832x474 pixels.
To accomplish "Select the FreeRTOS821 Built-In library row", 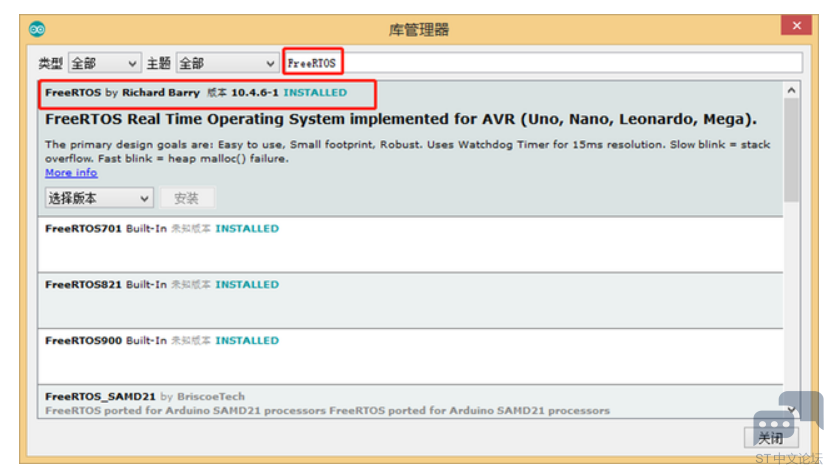I will 410,301.
